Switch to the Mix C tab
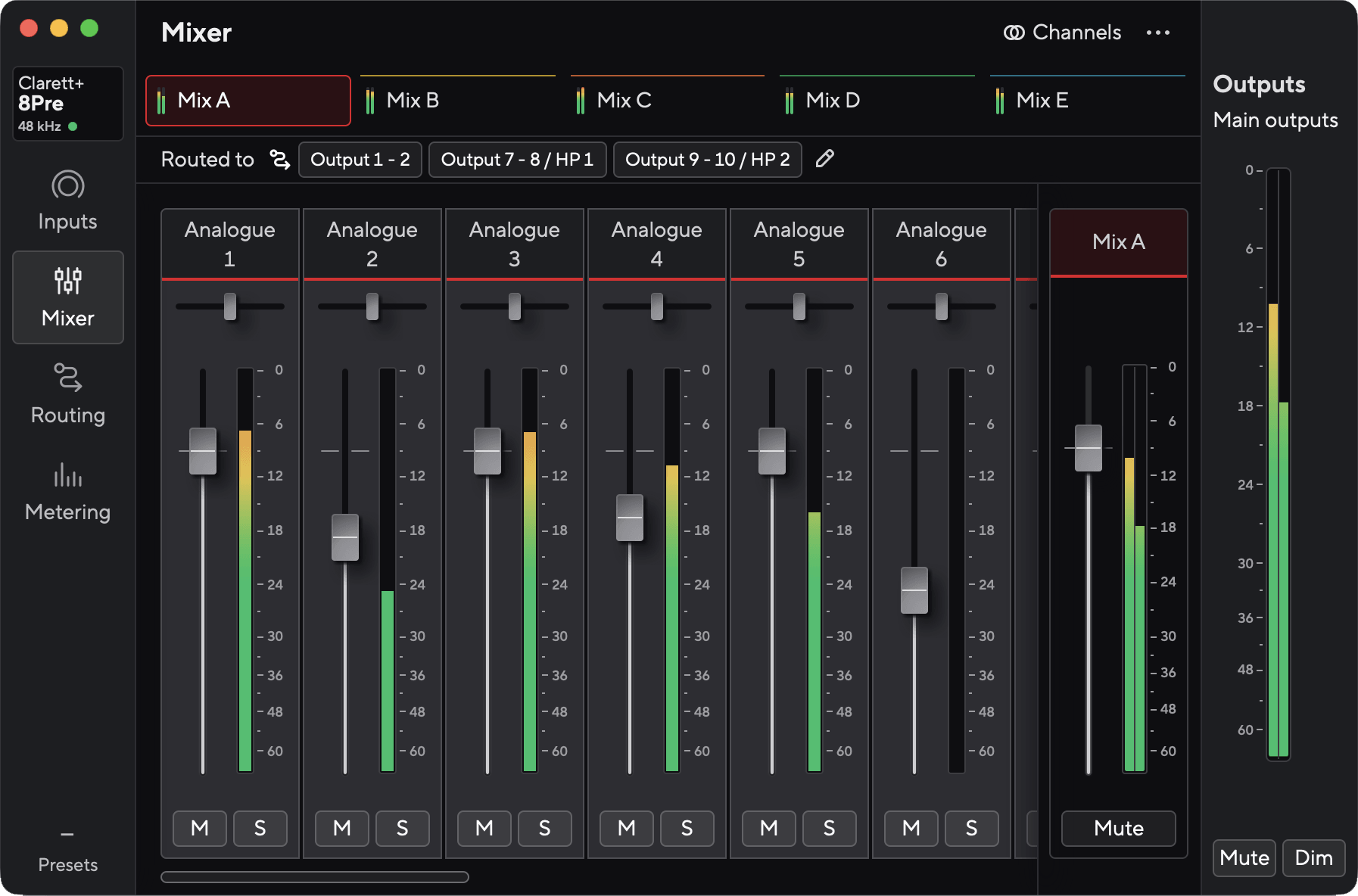The height and width of the screenshot is (896, 1358). pos(668,100)
